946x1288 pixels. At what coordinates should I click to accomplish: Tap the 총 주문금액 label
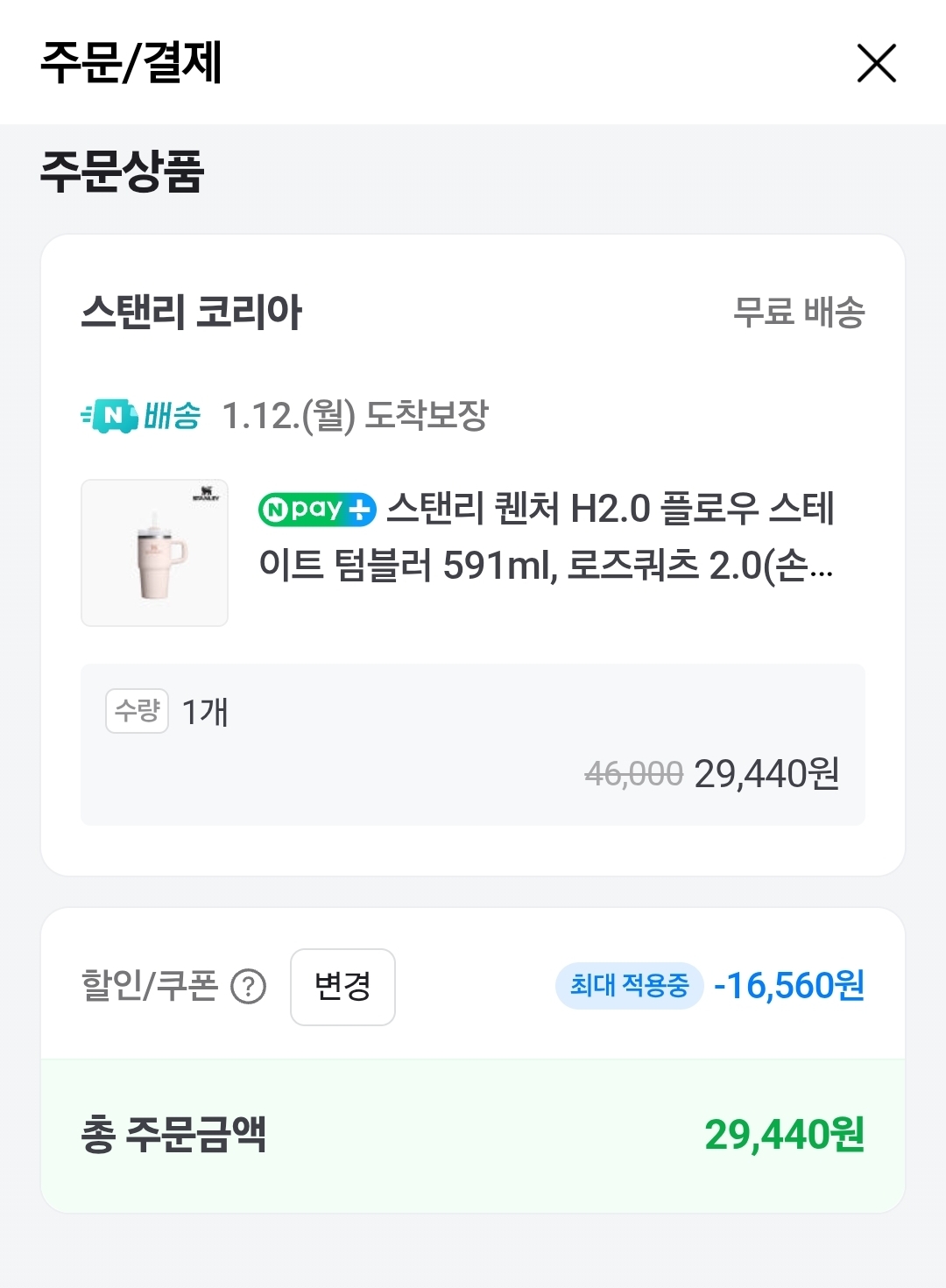(x=173, y=1135)
